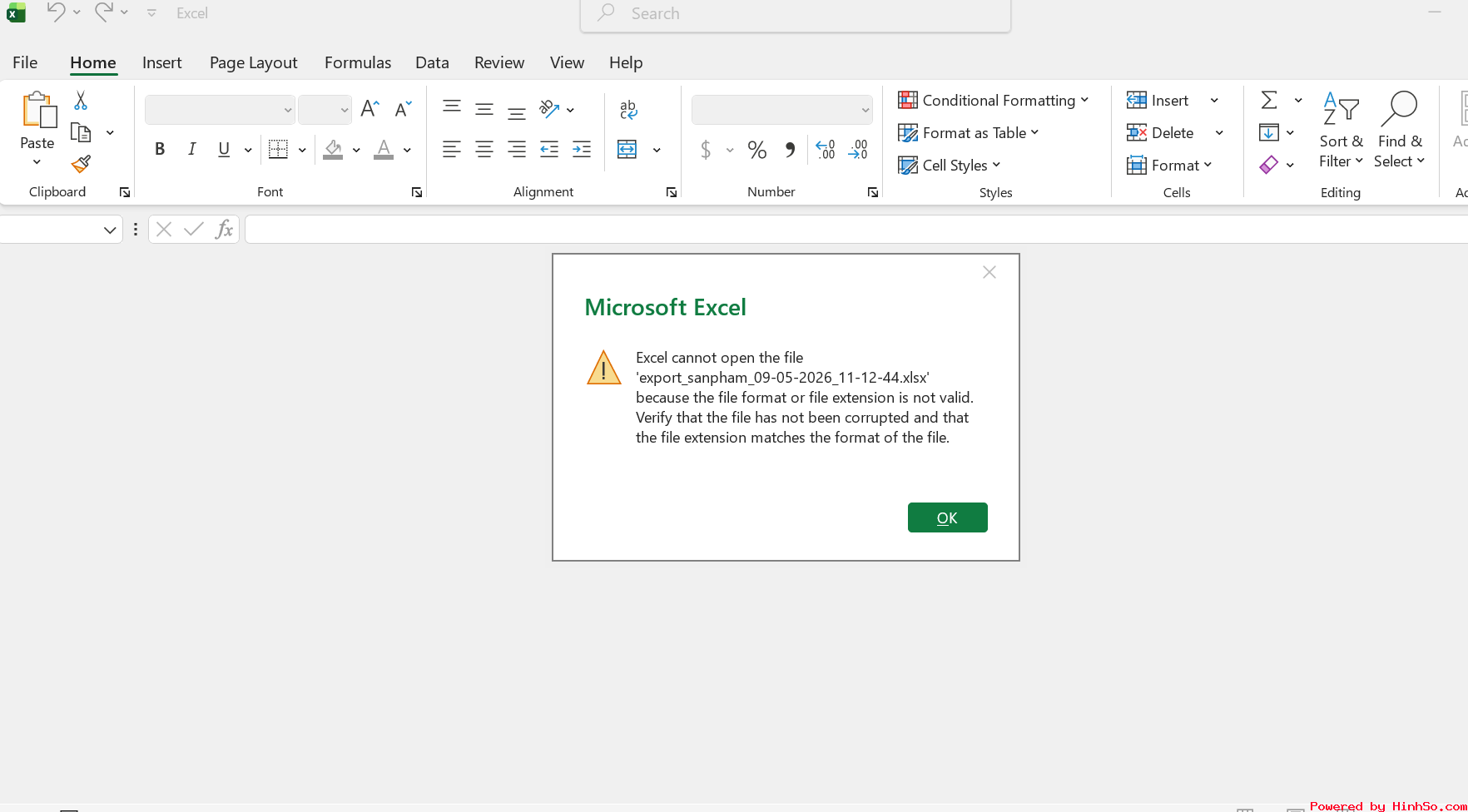Screen dimensions: 1468x812
Task: Open the font size dropdown
Action: coord(345,110)
